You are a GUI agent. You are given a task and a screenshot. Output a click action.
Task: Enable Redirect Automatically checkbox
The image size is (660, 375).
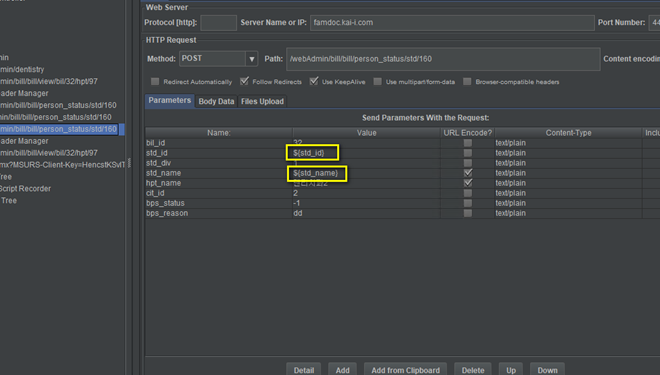coord(155,82)
